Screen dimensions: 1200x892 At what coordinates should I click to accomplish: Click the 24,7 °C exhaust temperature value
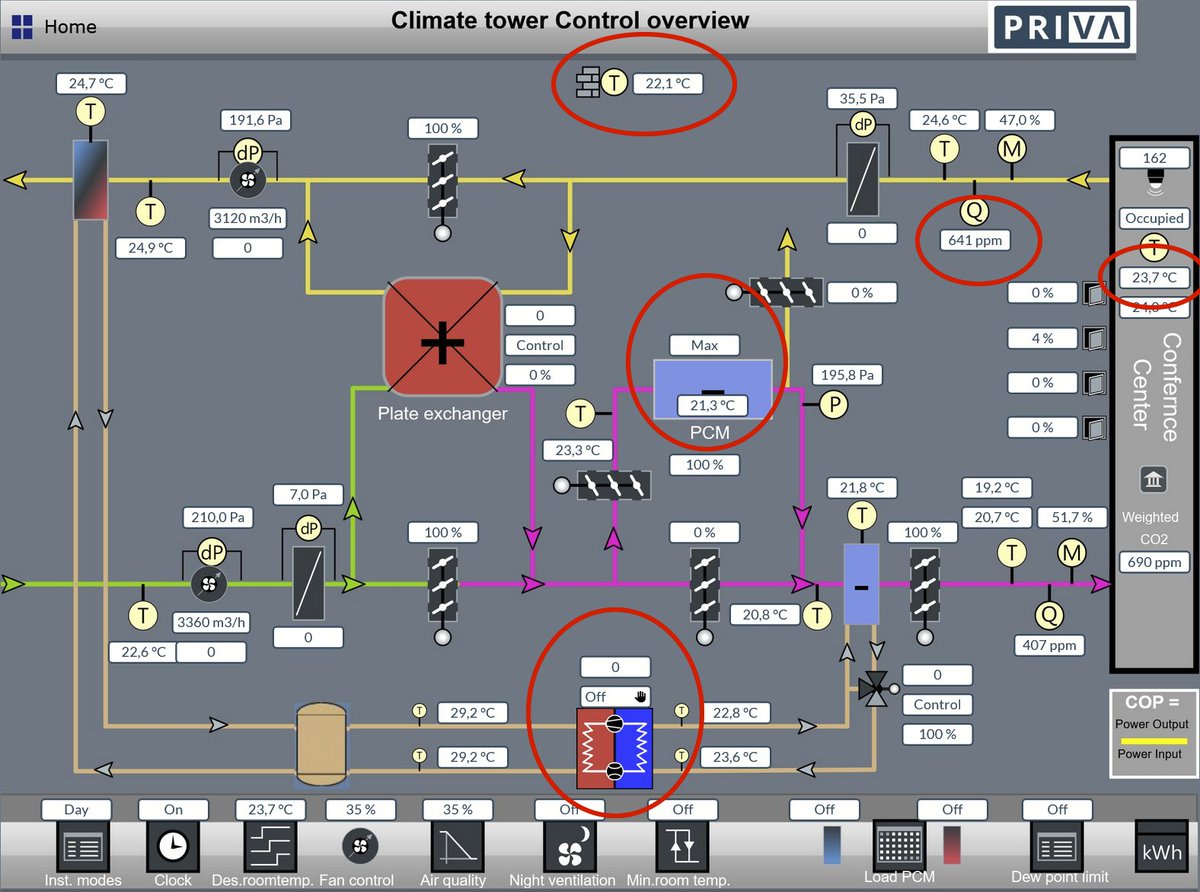click(x=91, y=84)
